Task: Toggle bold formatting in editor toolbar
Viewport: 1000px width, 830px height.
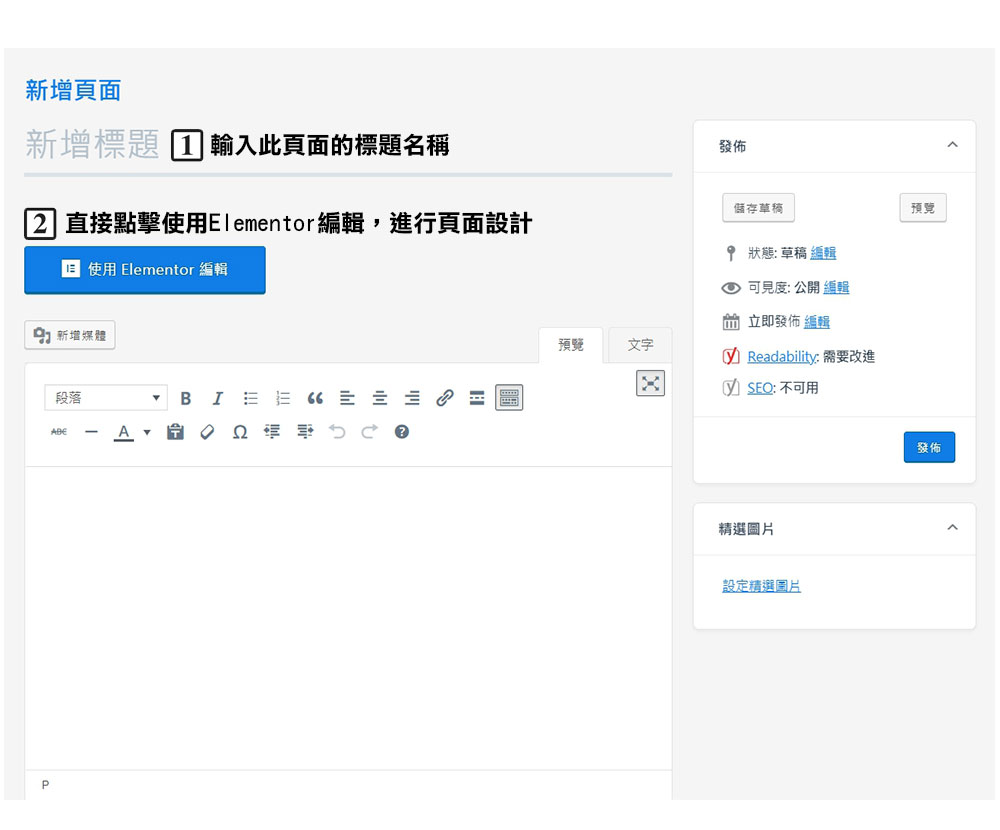Action: pyautogui.click(x=185, y=398)
